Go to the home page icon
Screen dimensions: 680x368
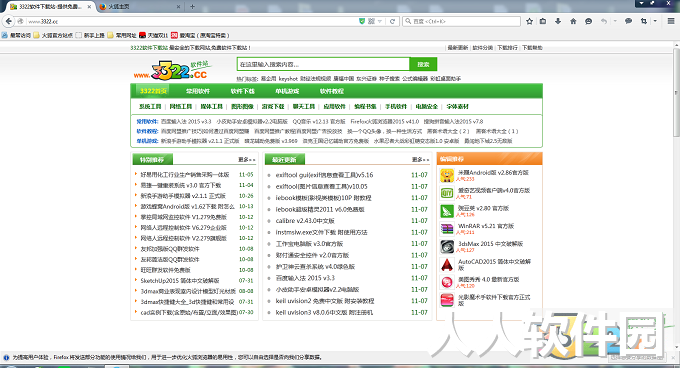[573, 21]
